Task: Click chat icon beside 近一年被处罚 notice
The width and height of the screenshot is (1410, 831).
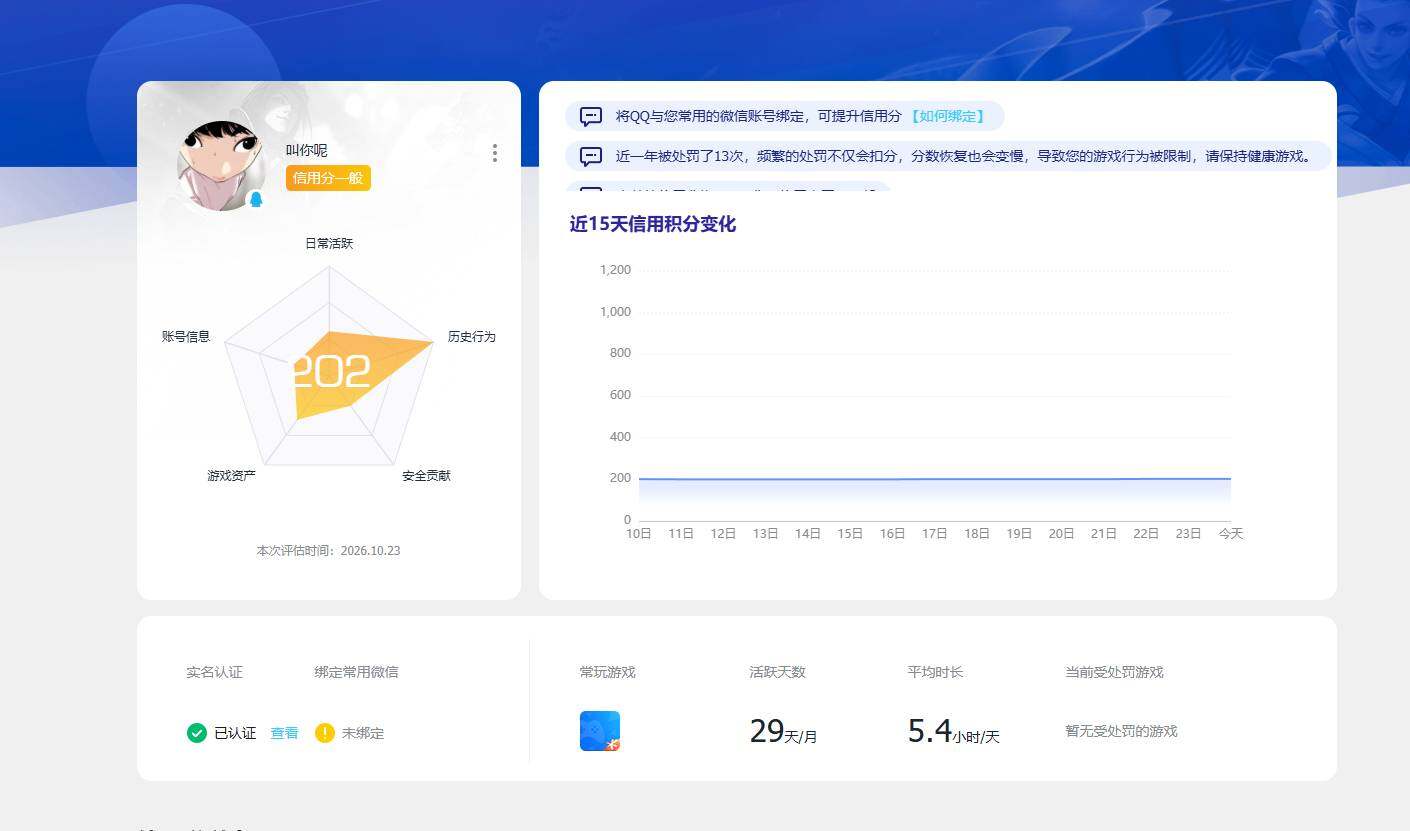Action: coord(591,156)
